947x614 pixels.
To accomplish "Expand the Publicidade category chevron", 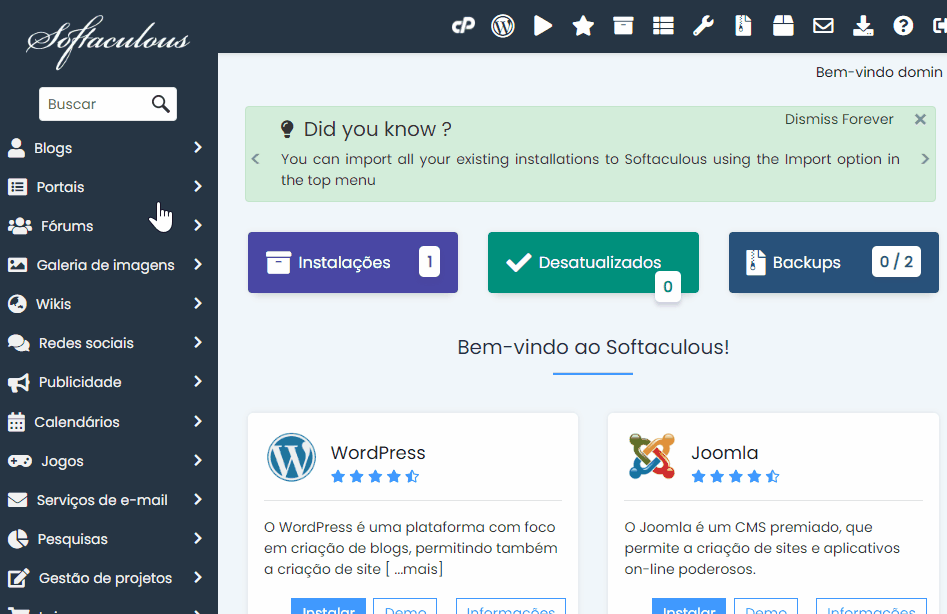I will point(198,382).
